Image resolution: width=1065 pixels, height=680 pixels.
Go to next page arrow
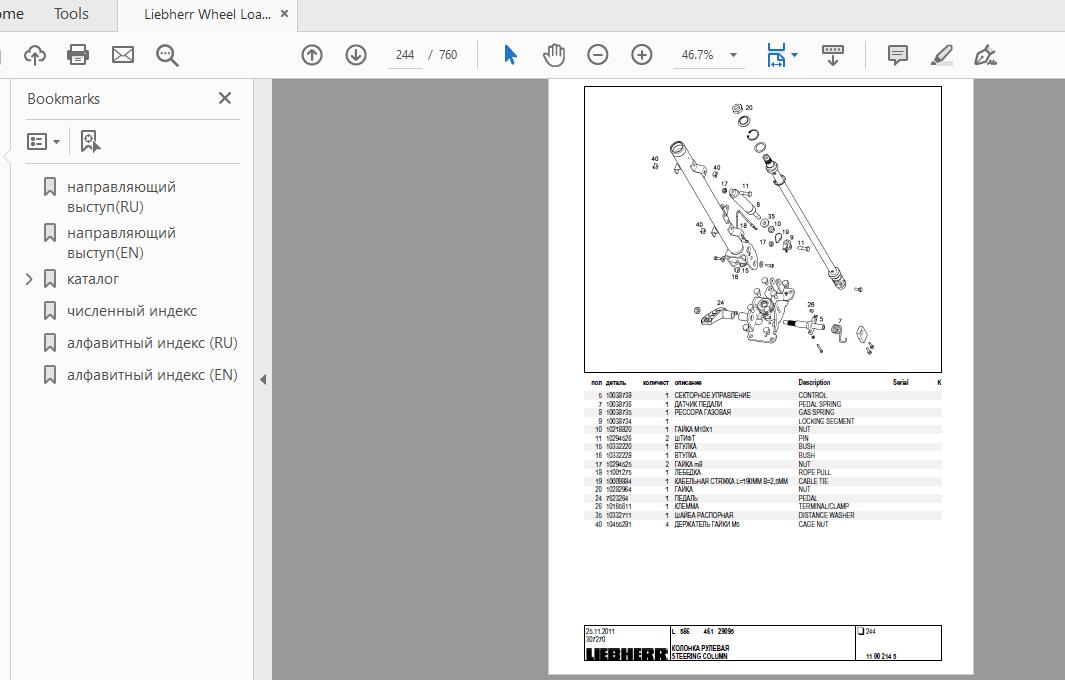[x=356, y=55]
